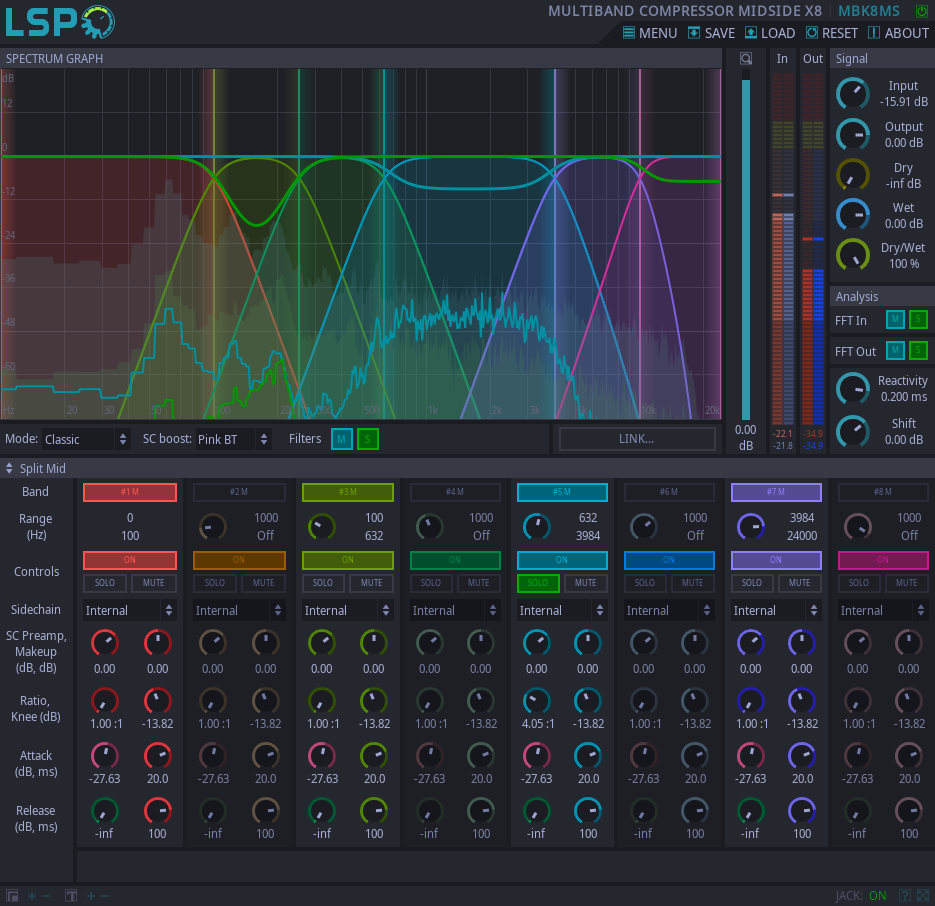Click band 1 Makeup knob
Screen dimensions: 935x906
[x=157, y=643]
